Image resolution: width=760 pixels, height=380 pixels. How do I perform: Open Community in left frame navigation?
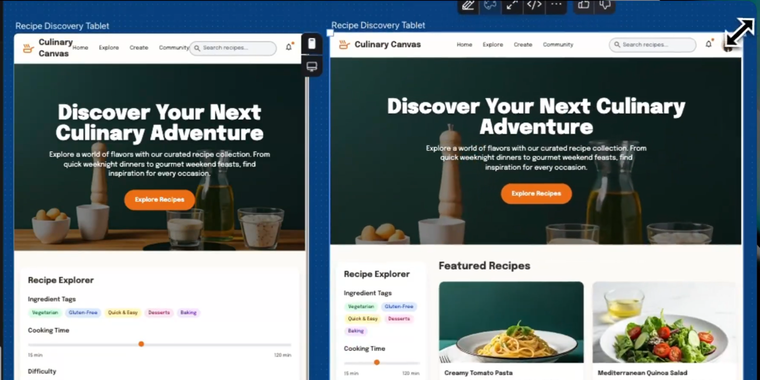pyautogui.click(x=174, y=48)
